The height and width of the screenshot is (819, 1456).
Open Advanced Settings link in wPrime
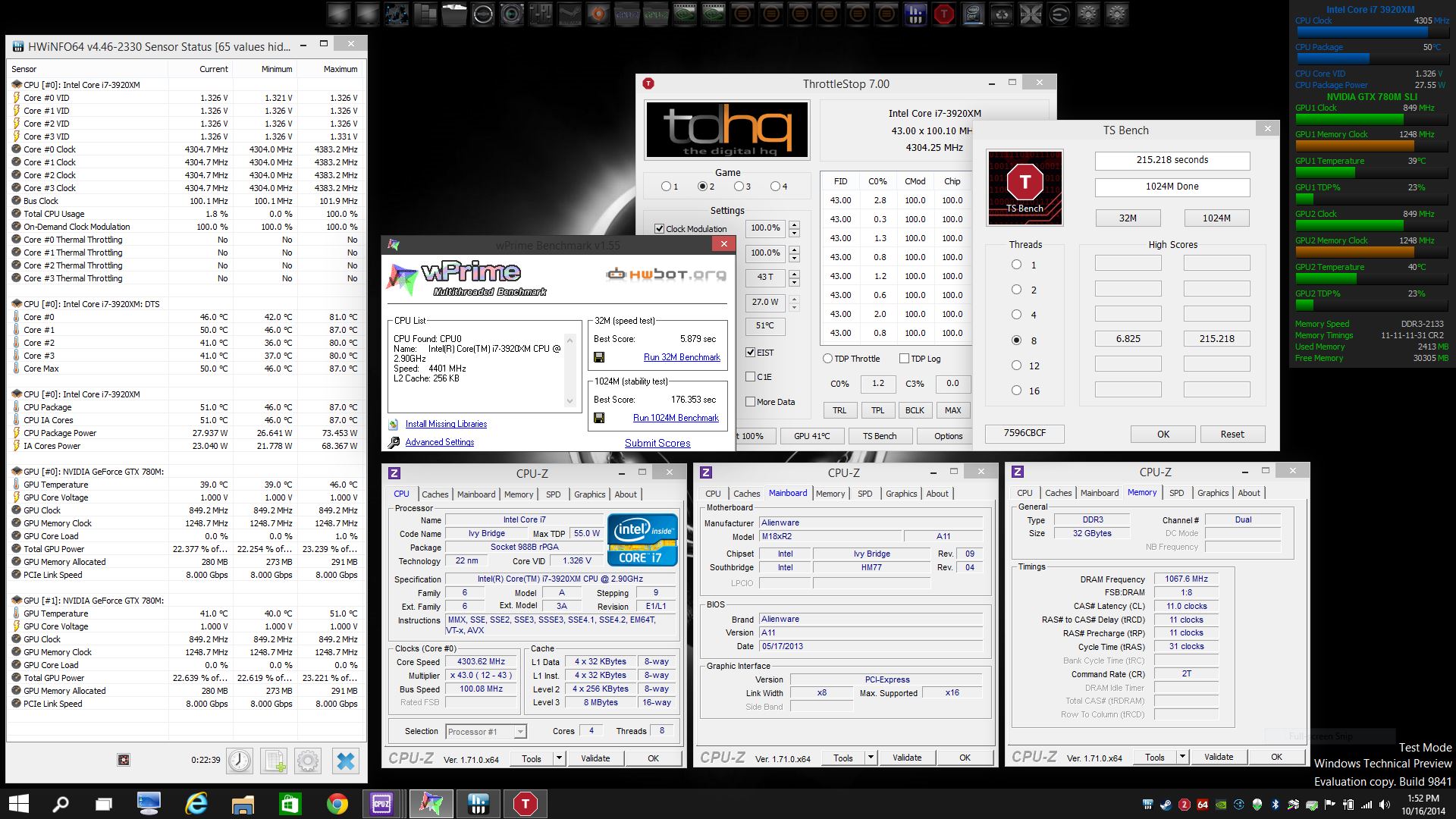pyautogui.click(x=440, y=442)
